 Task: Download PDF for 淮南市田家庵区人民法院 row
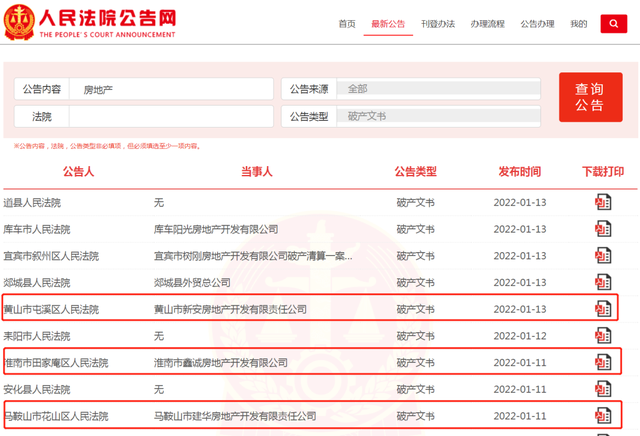pos(603,362)
